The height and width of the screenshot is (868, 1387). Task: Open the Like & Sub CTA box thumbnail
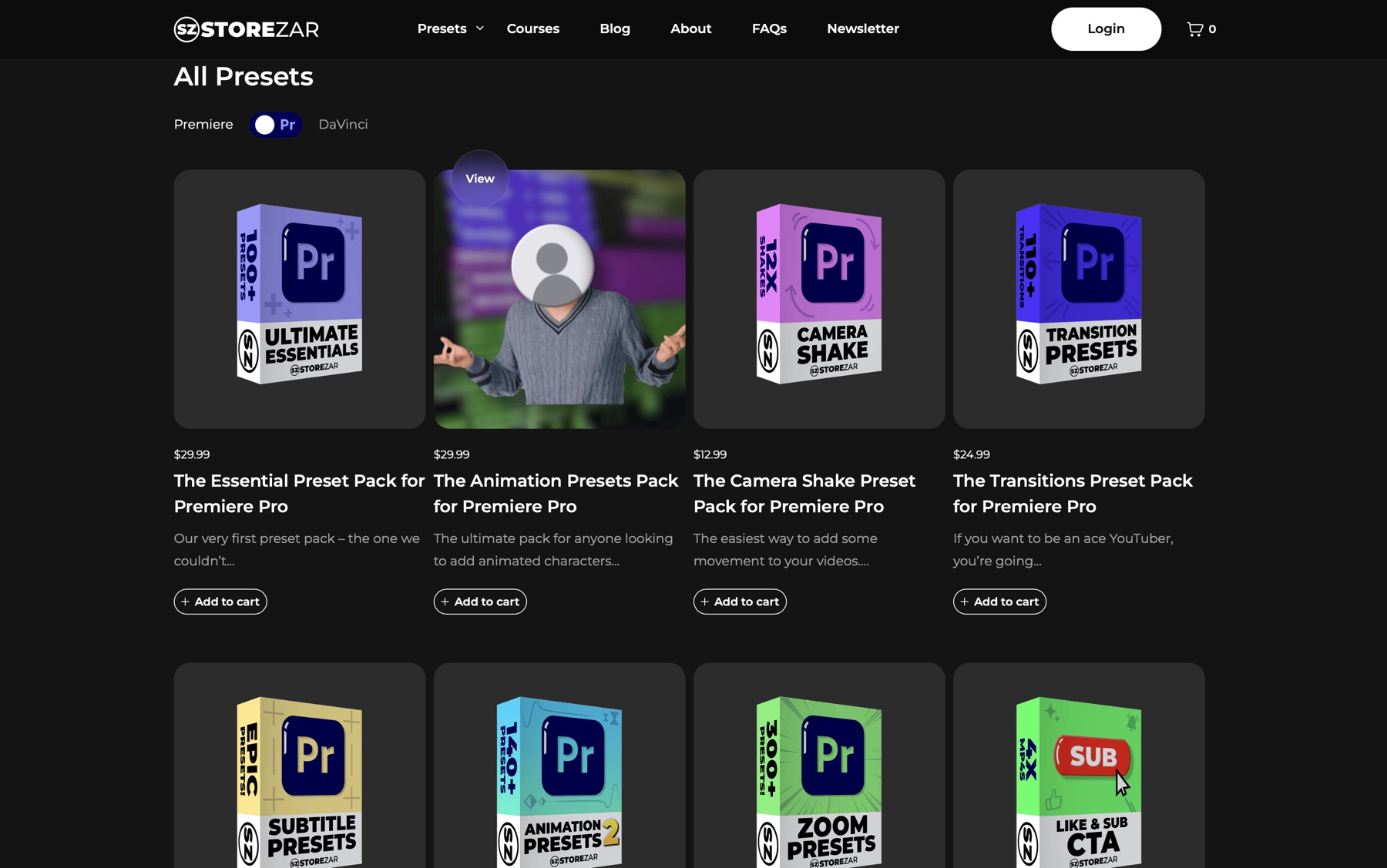1079,766
